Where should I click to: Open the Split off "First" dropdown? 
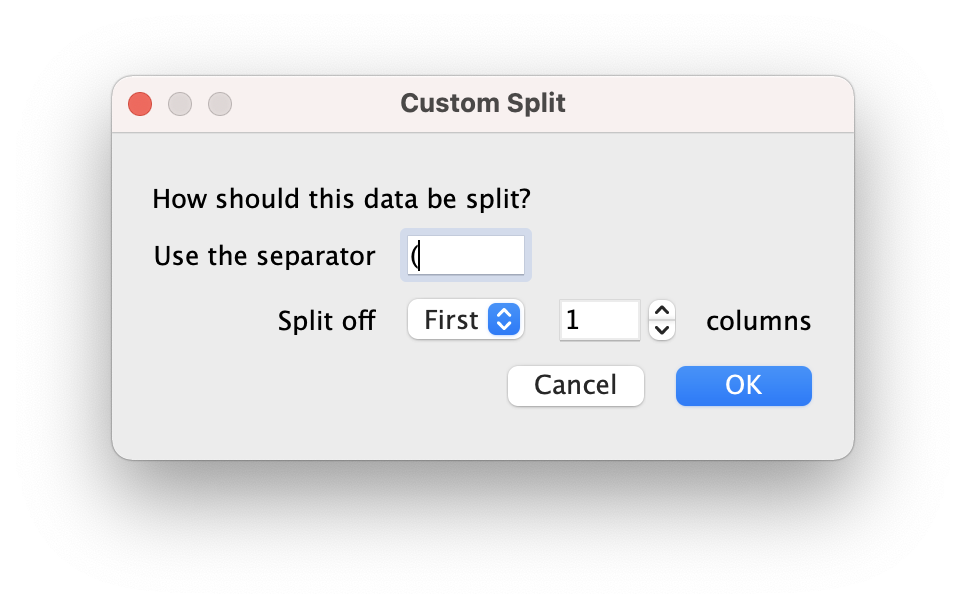[x=466, y=320]
